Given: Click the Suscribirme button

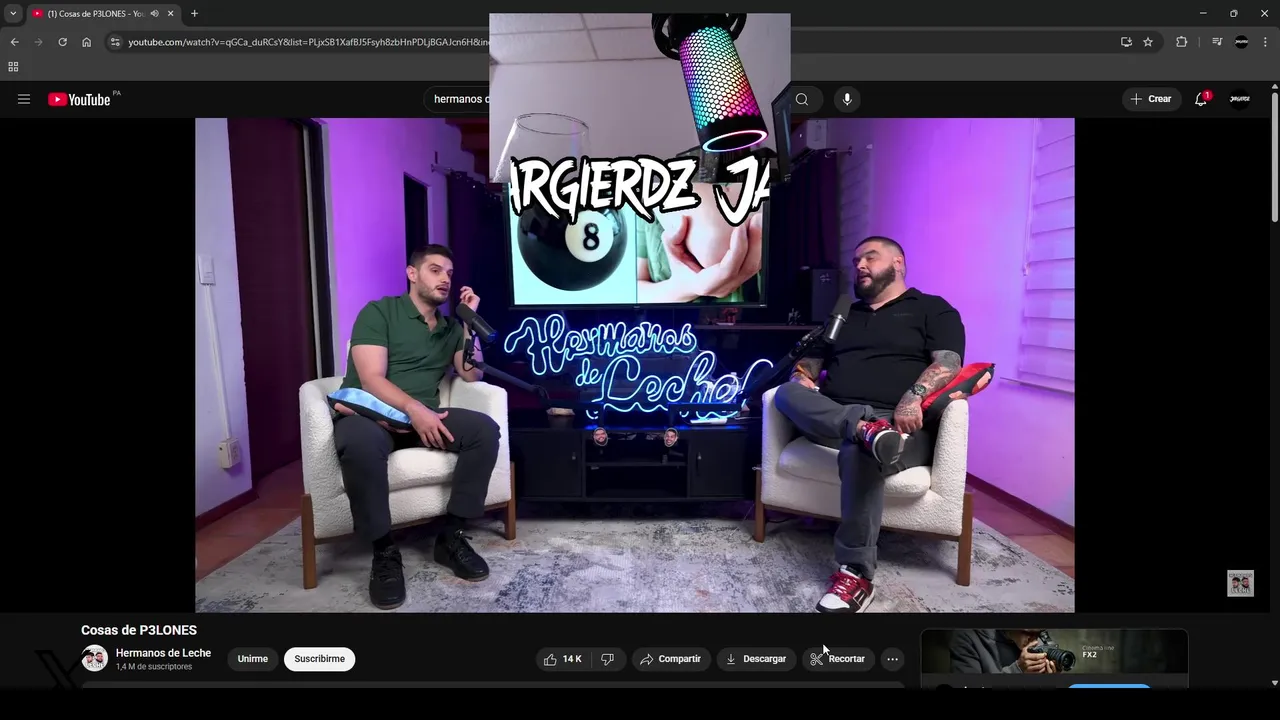Looking at the screenshot, I should tap(319, 659).
